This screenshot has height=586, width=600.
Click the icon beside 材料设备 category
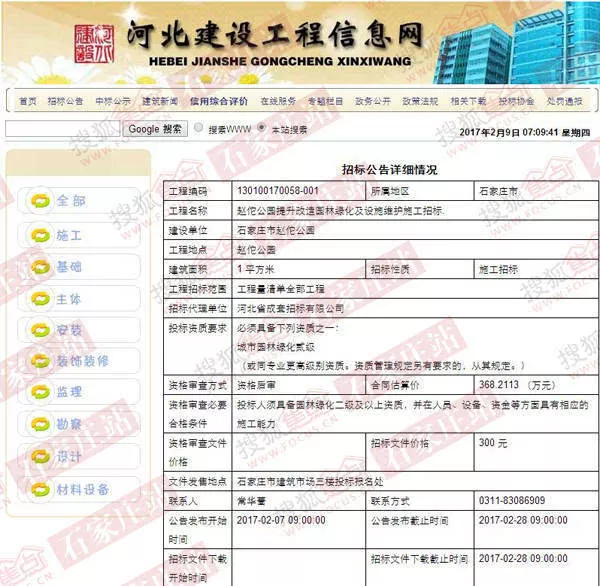(x=41, y=489)
